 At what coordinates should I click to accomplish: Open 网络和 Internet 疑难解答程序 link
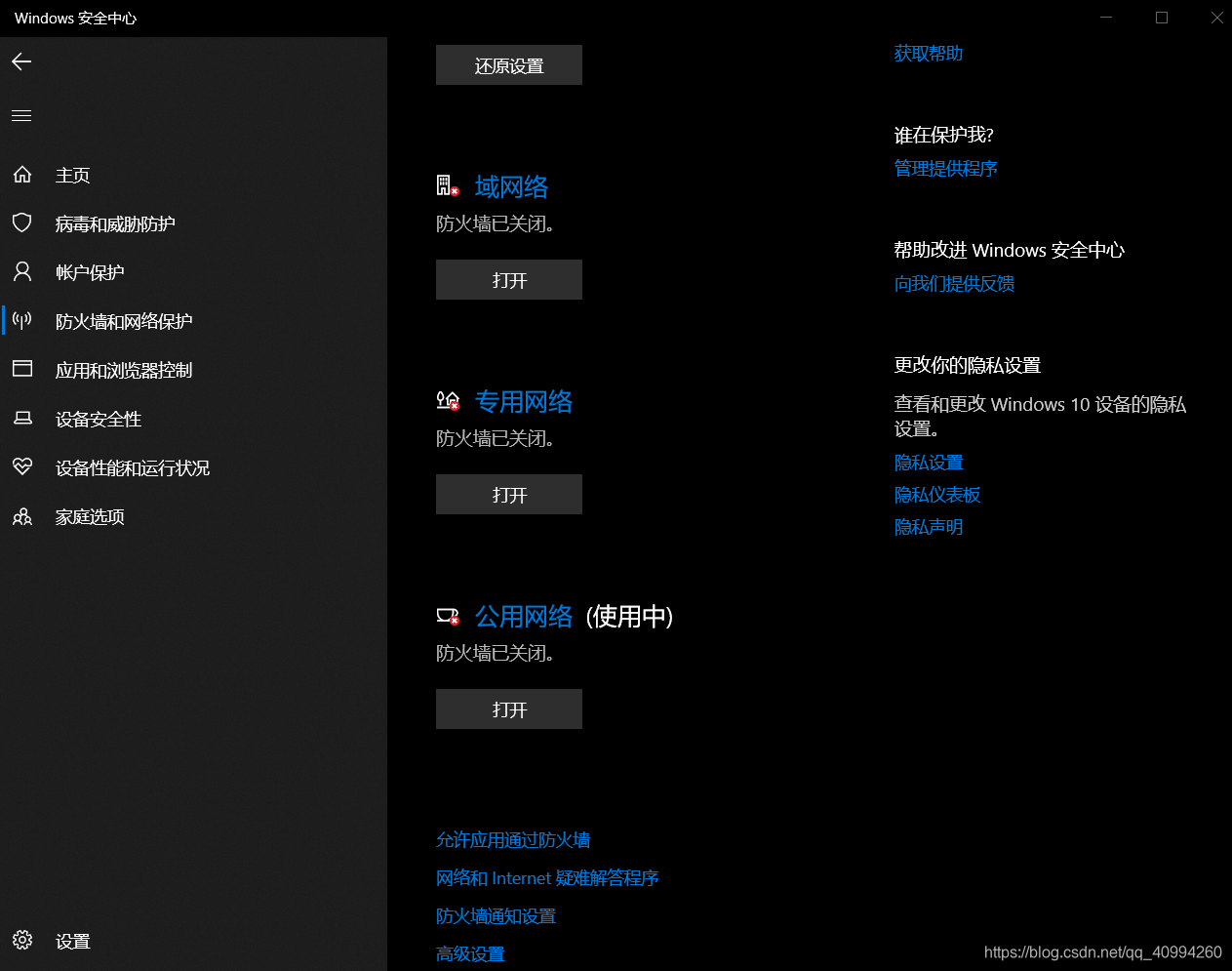(x=547, y=877)
